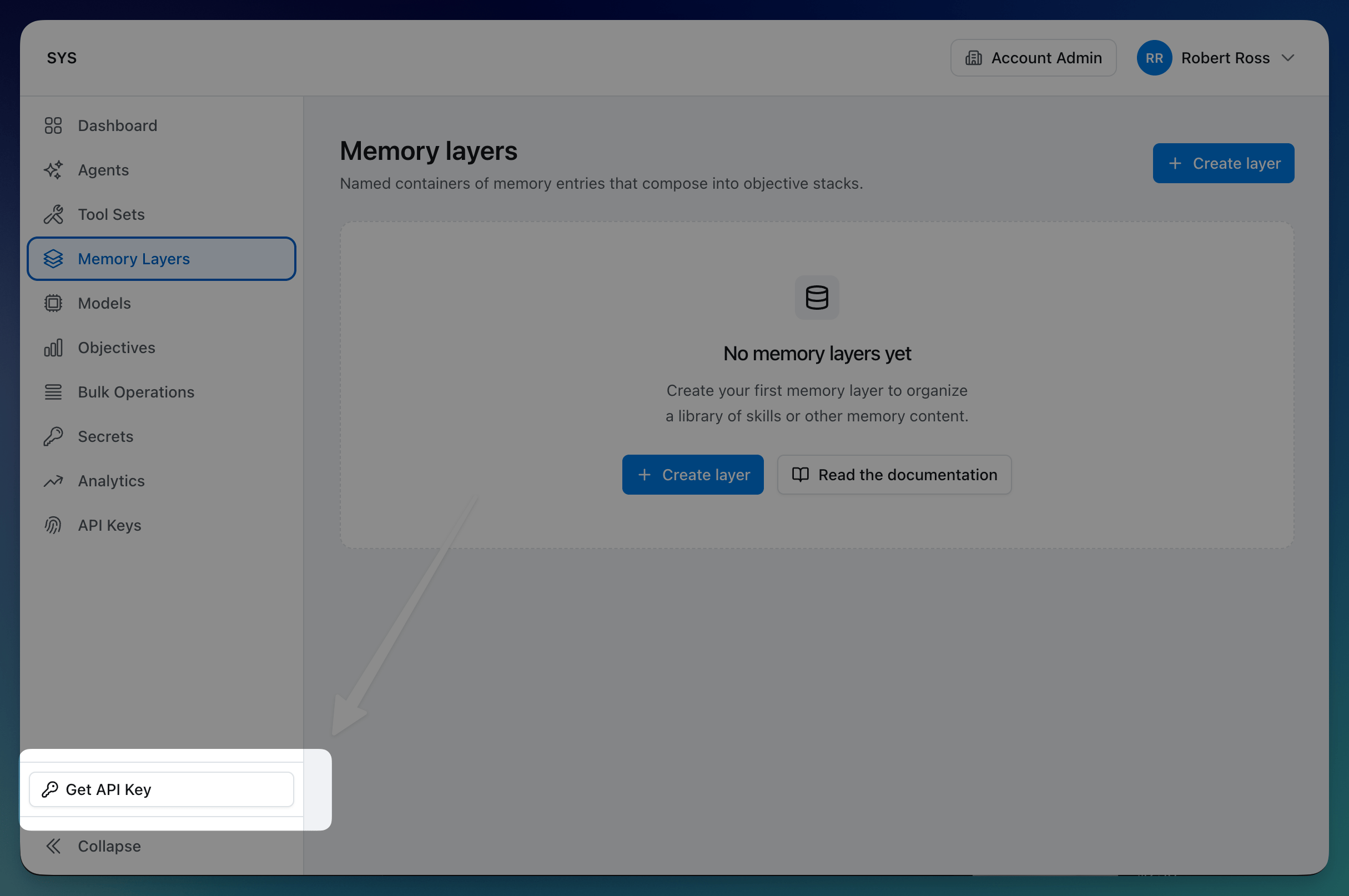Screen dimensions: 1349x896
Task: Click the book icon beside Read the documentation
Action: [800, 475]
